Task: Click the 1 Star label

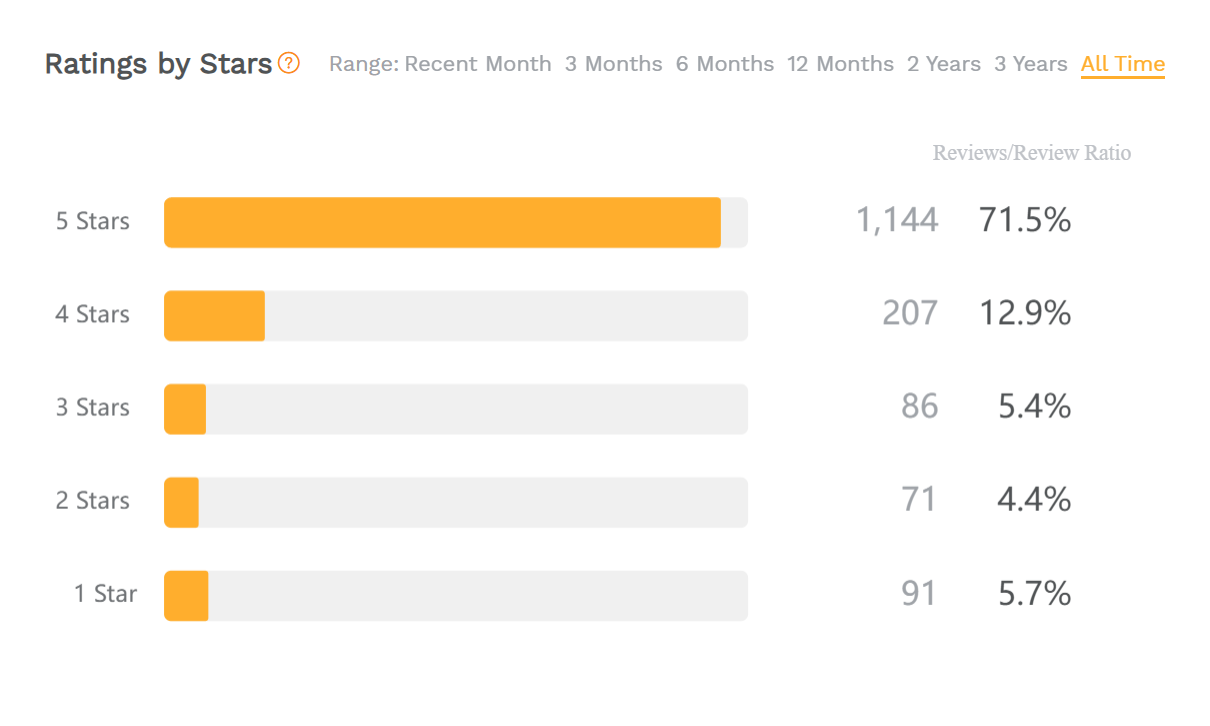Action: pyautogui.click(x=105, y=594)
